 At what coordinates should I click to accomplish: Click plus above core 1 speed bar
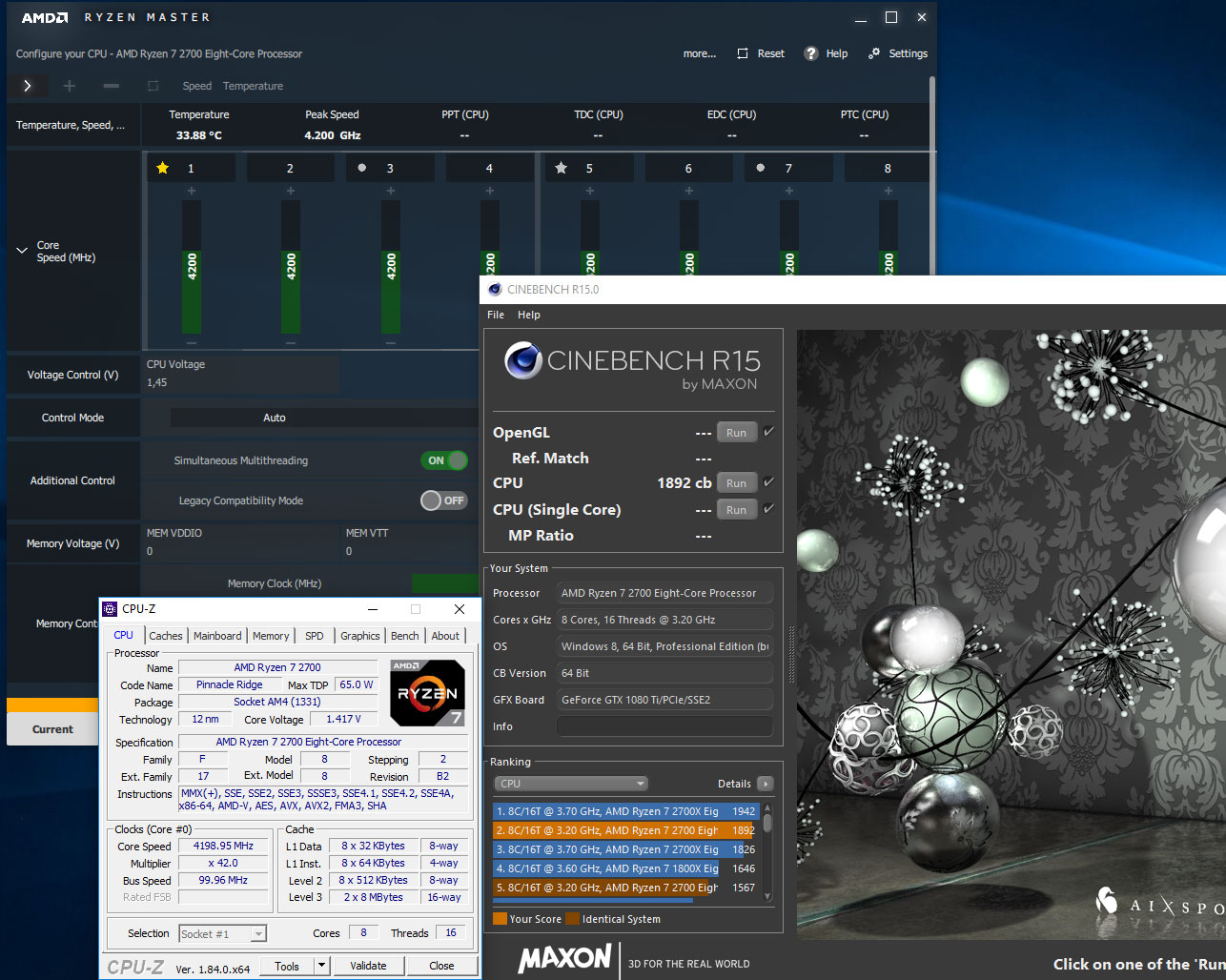(192, 191)
